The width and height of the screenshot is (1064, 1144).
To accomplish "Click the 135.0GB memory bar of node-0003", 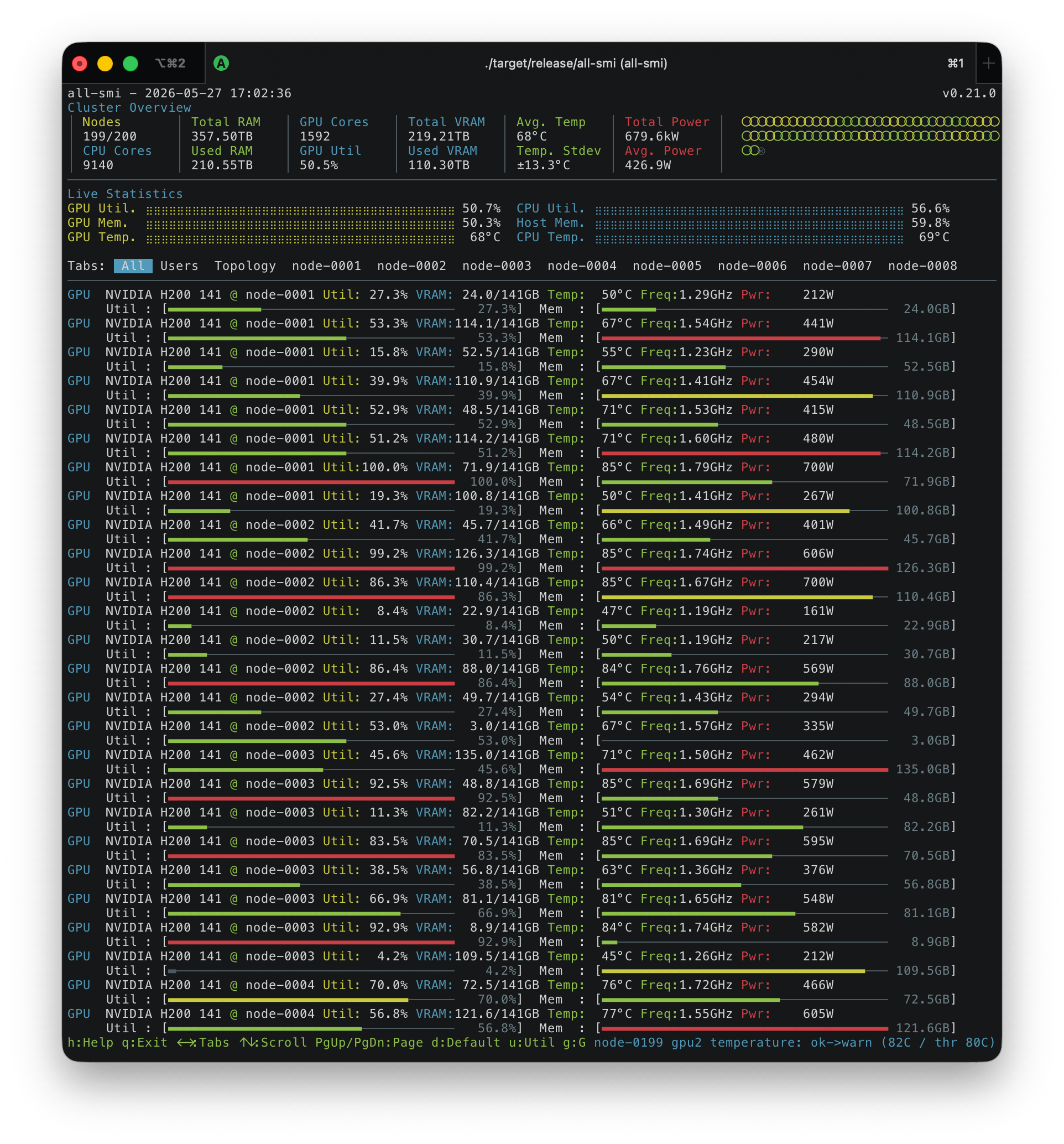I will tap(745, 769).
